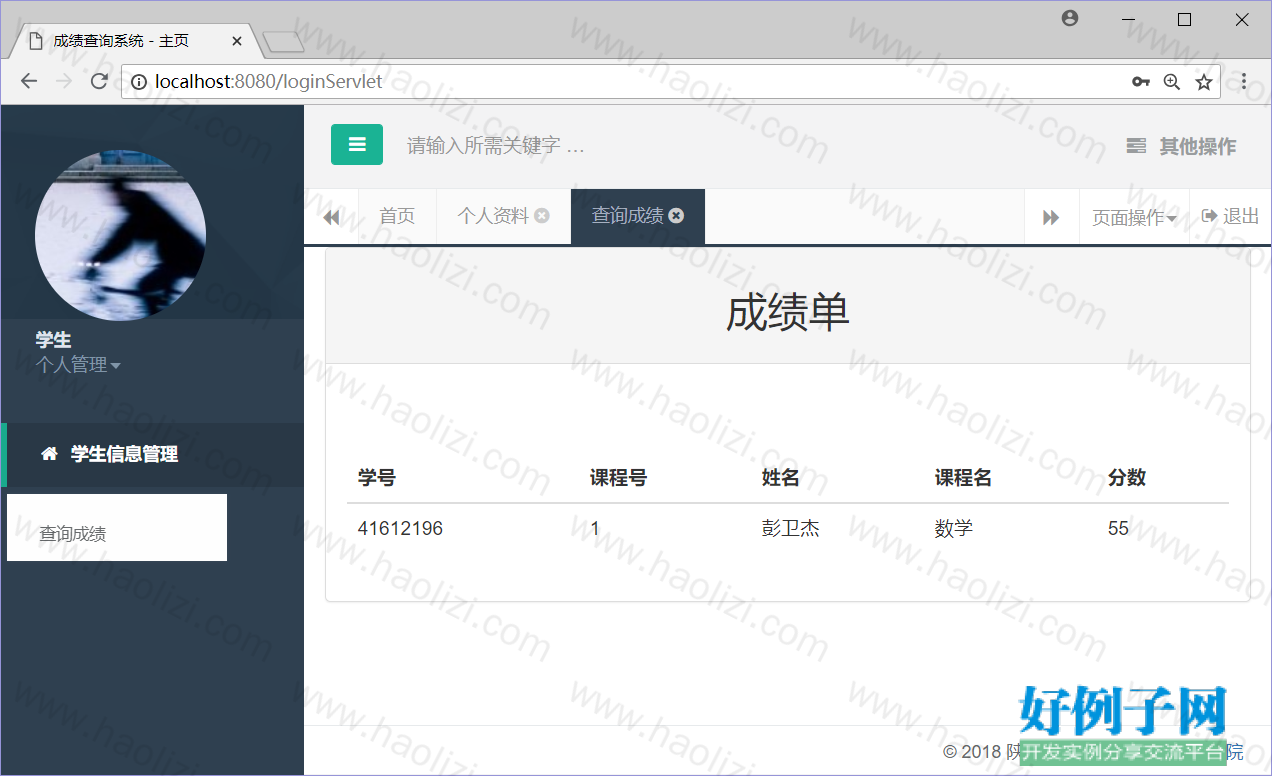Click the course name 数学
1272x776 pixels.
click(954, 528)
